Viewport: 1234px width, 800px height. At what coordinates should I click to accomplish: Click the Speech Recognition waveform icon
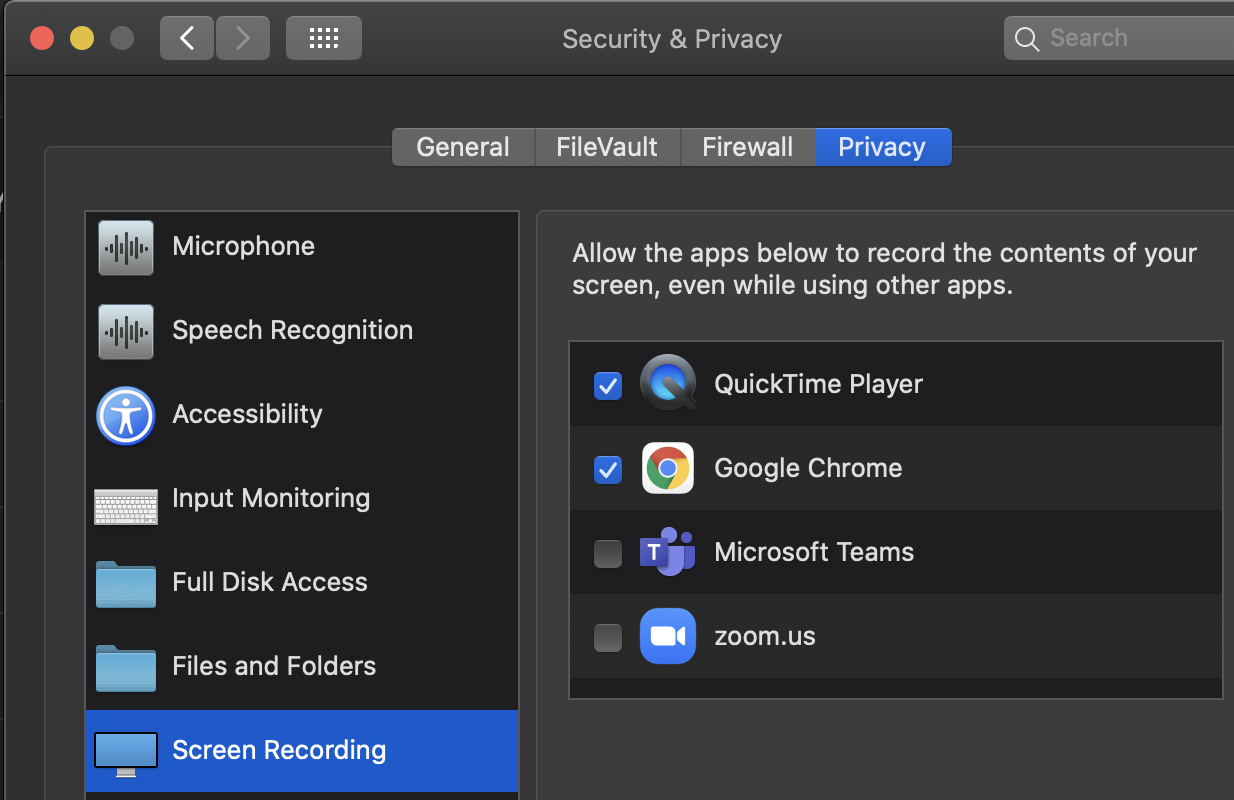pyautogui.click(x=126, y=331)
